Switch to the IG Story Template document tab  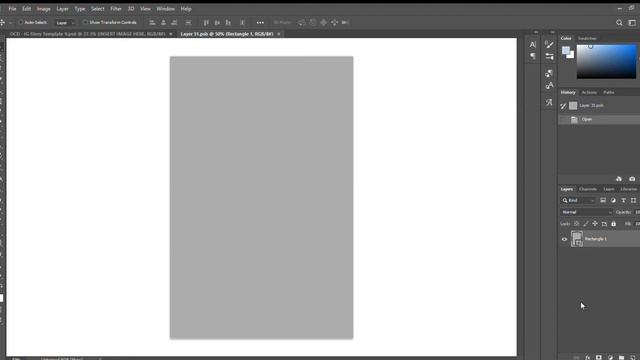click(88, 34)
